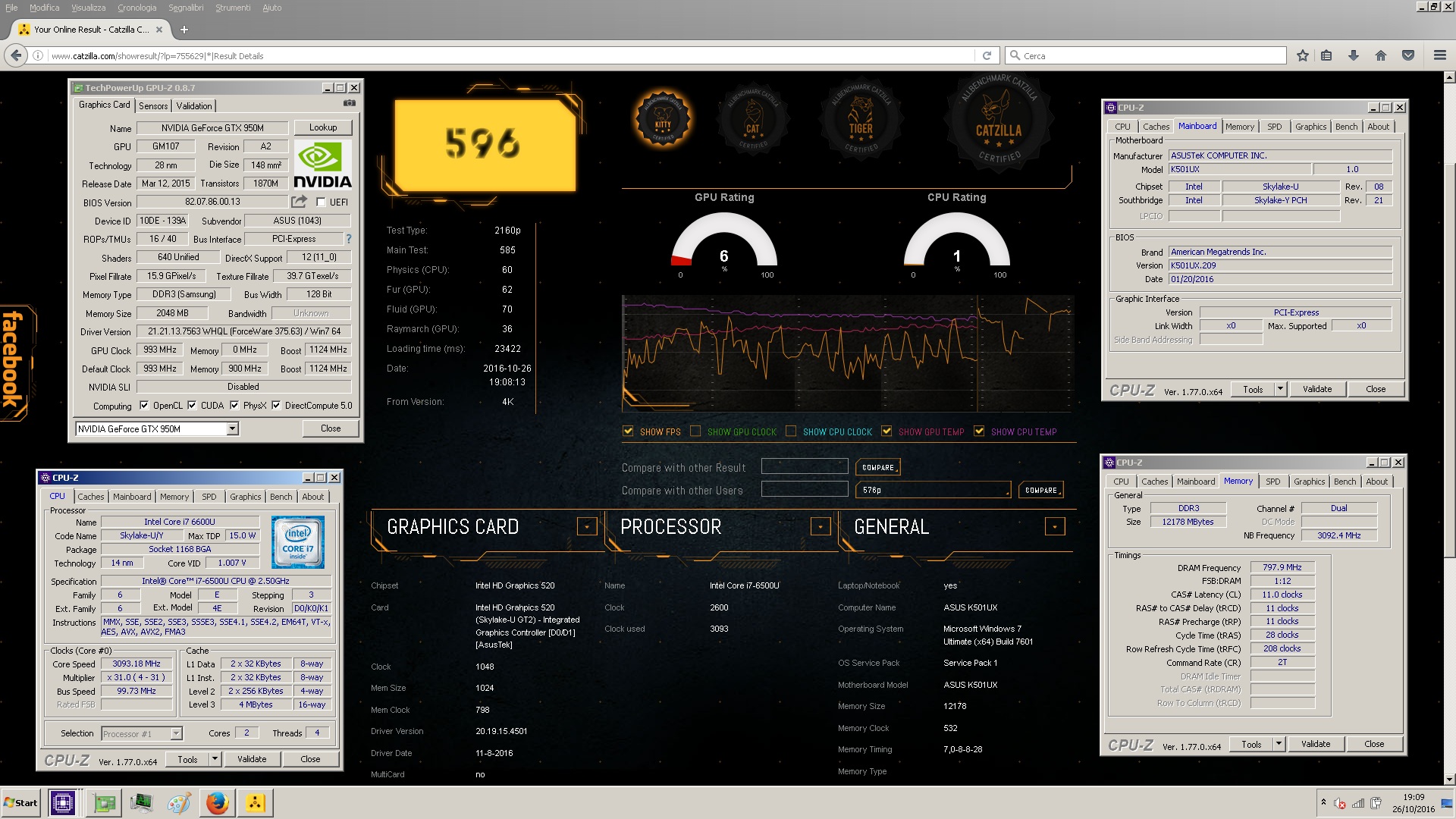Click the home icon in browser toolbar
This screenshot has height=819, width=1456.
click(1381, 55)
